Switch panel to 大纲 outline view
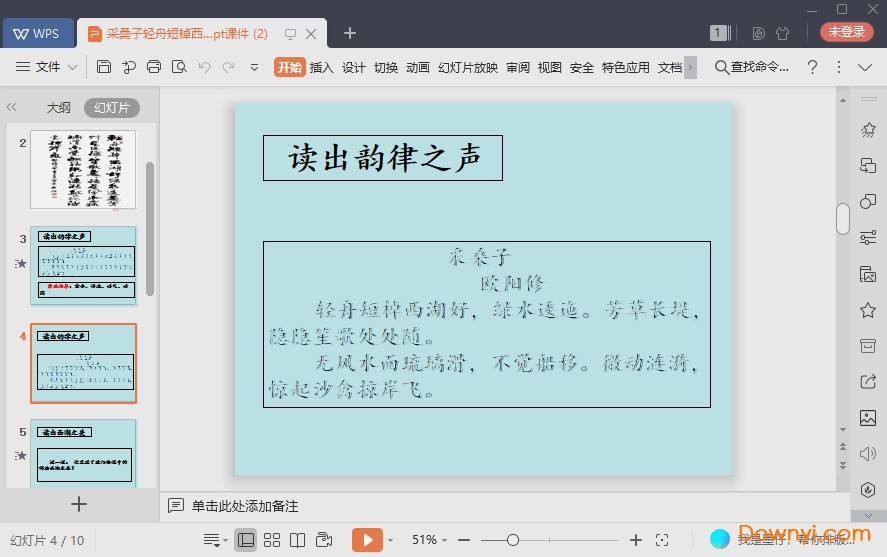This screenshot has height=557, width=887. point(58,107)
